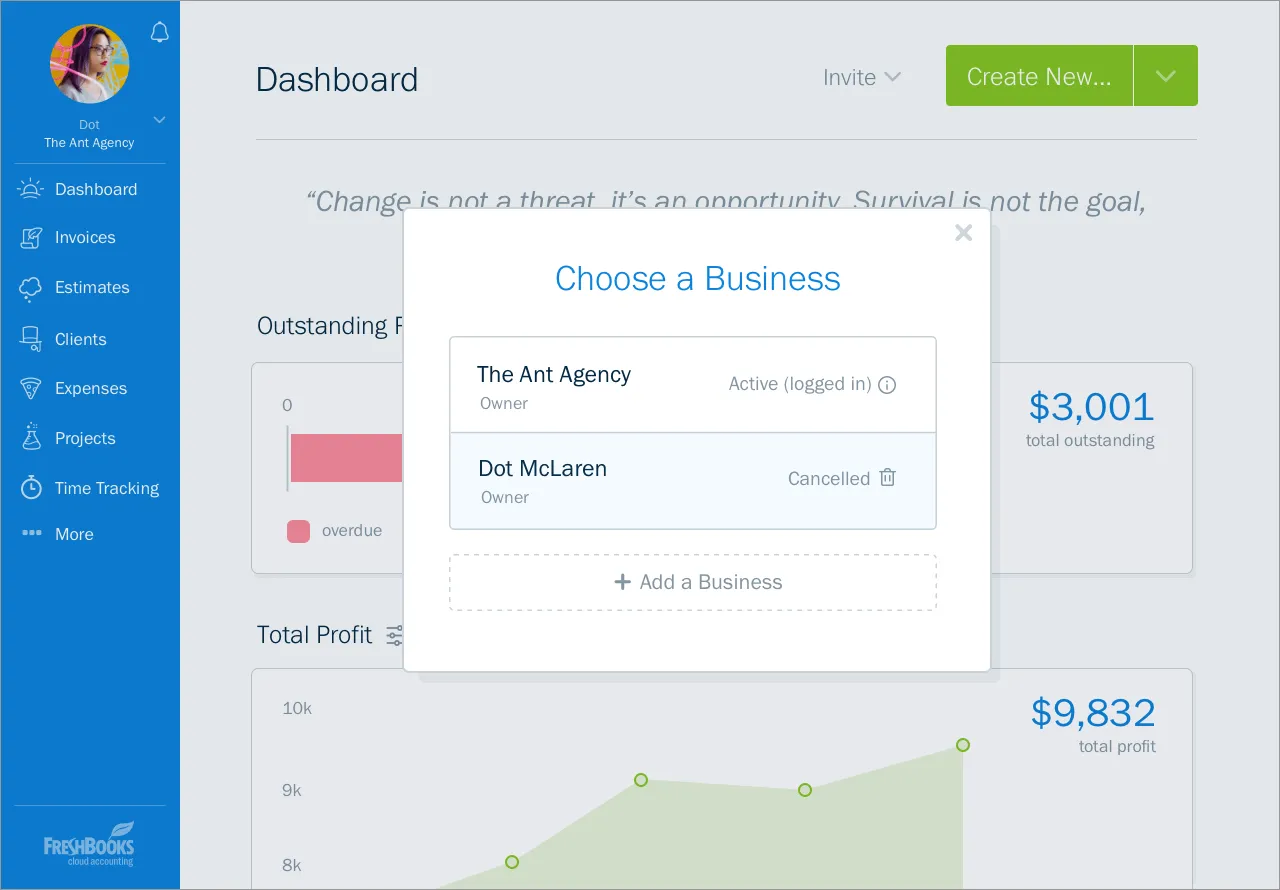Image resolution: width=1280 pixels, height=890 pixels.
Task: Click the FreshBooks logo
Action: [89, 844]
